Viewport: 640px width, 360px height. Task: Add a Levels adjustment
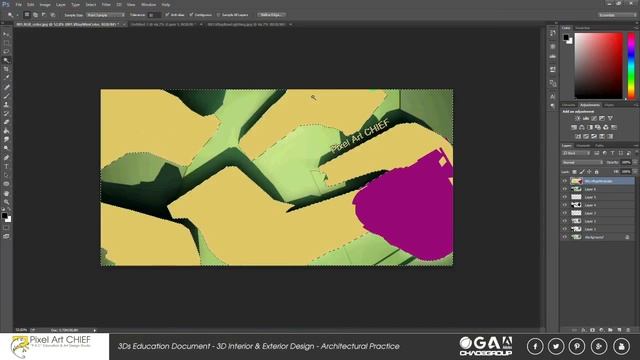point(586,118)
